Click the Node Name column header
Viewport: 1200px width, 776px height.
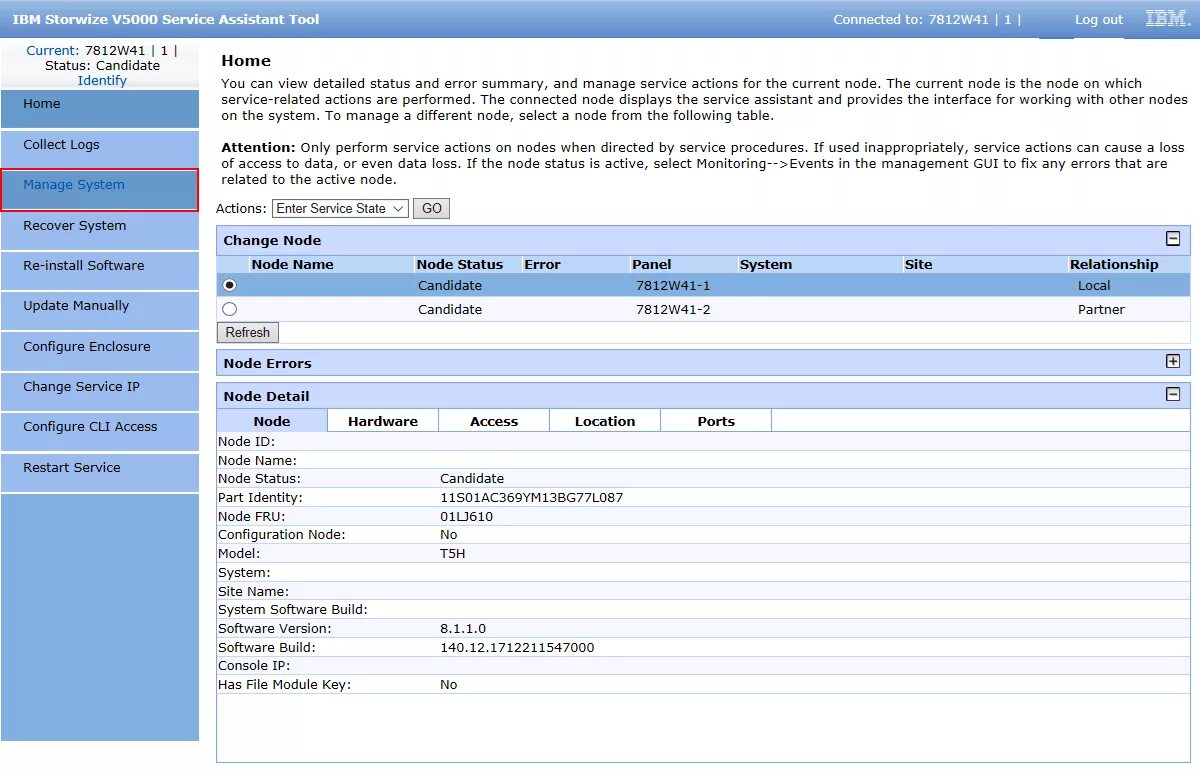pyautogui.click(x=292, y=265)
